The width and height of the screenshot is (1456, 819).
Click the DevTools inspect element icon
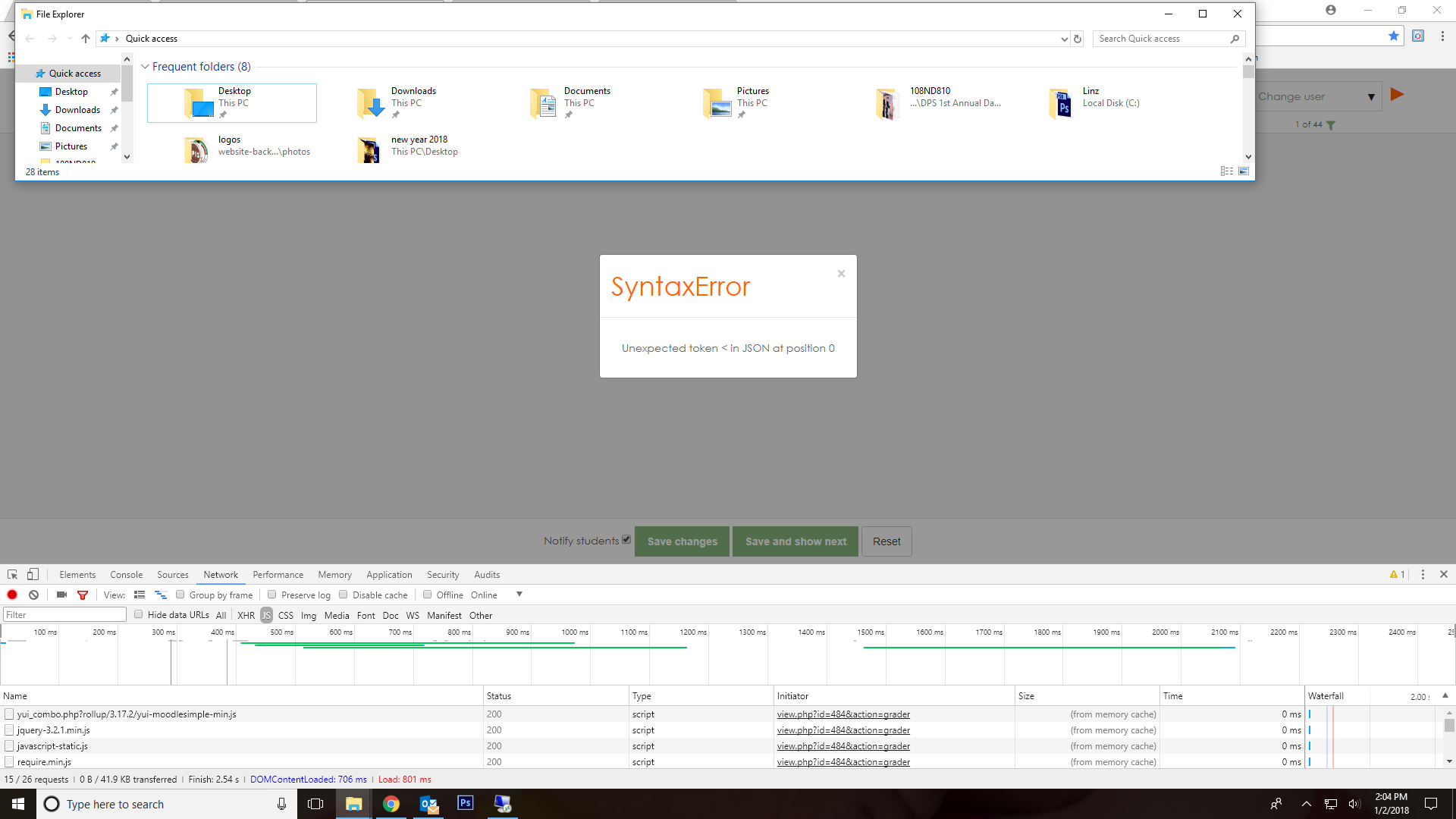(12, 575)
